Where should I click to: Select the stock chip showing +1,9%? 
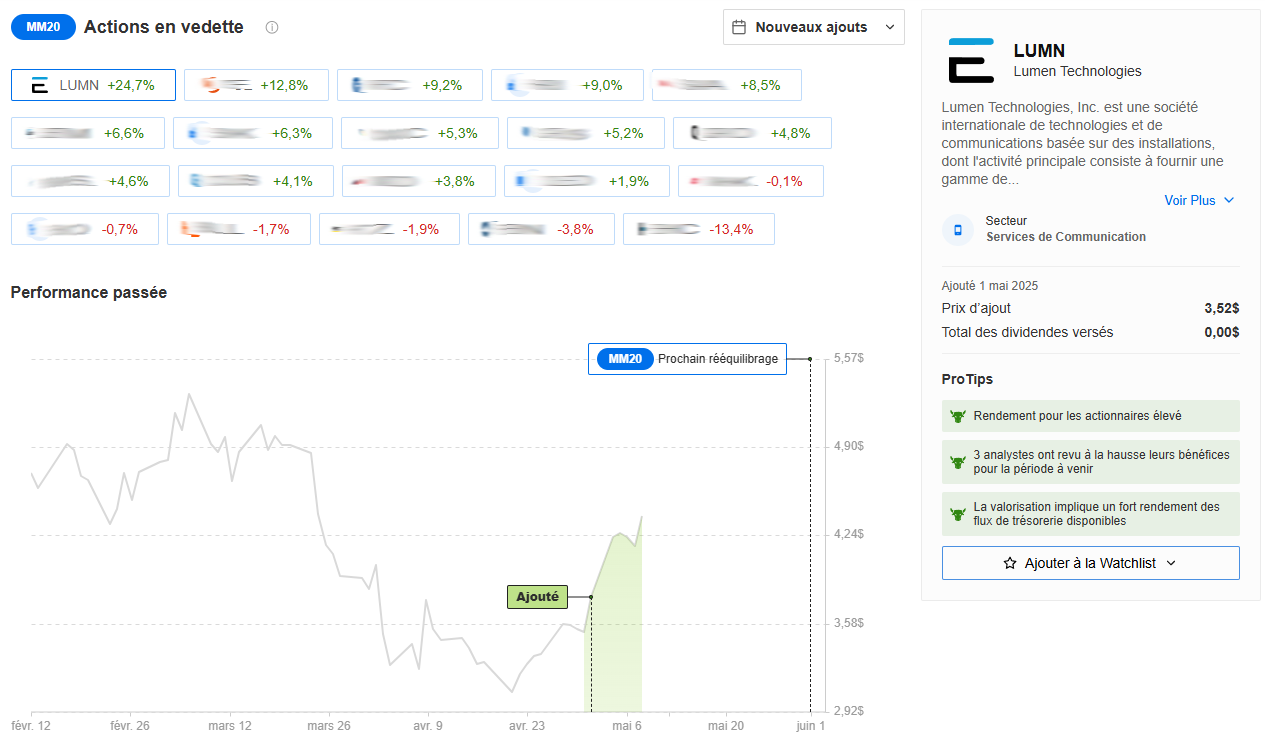(587, 181)
